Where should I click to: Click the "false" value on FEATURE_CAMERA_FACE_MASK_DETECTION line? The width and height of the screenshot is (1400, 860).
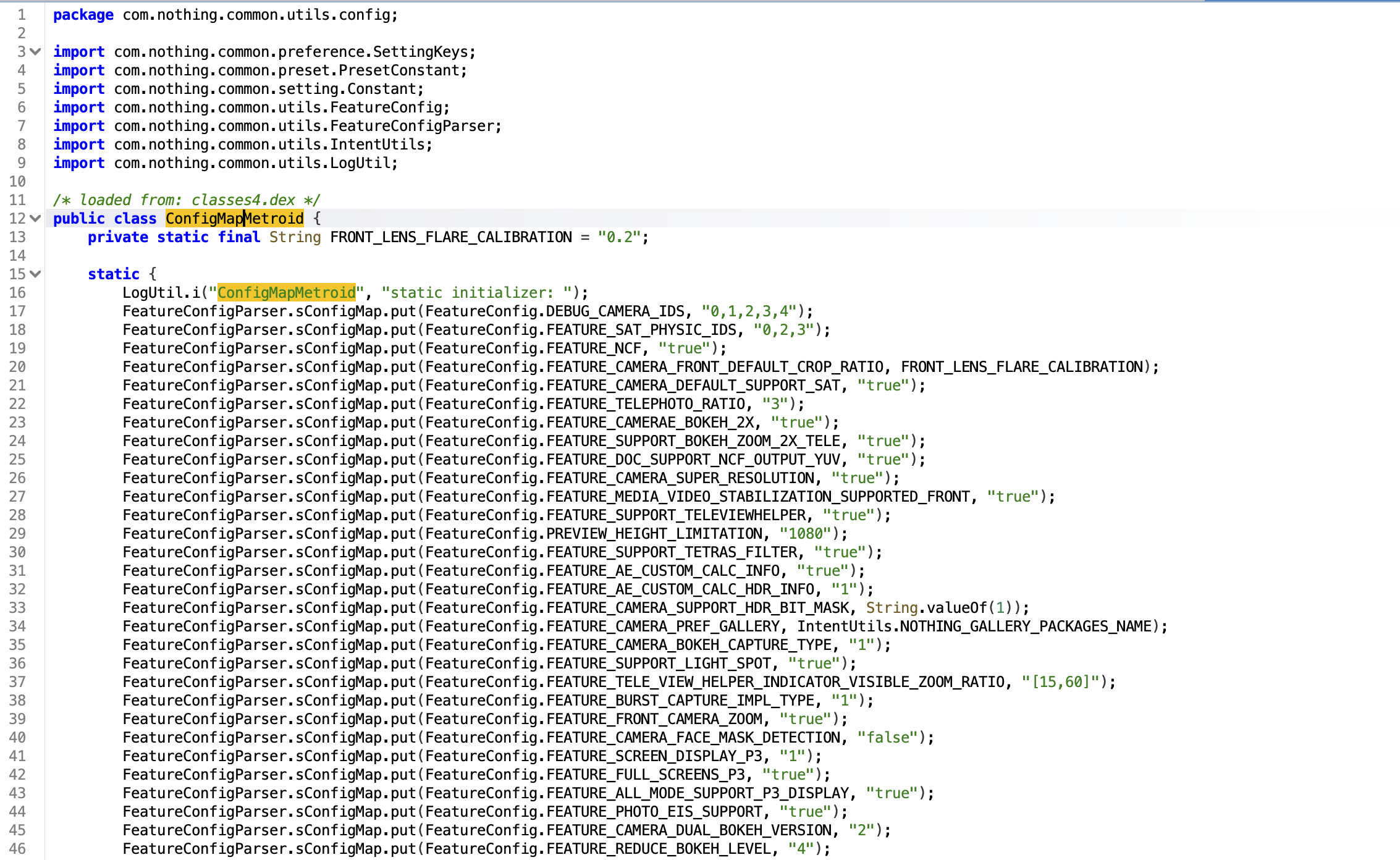pyautogui.click(x=887, y=737)
